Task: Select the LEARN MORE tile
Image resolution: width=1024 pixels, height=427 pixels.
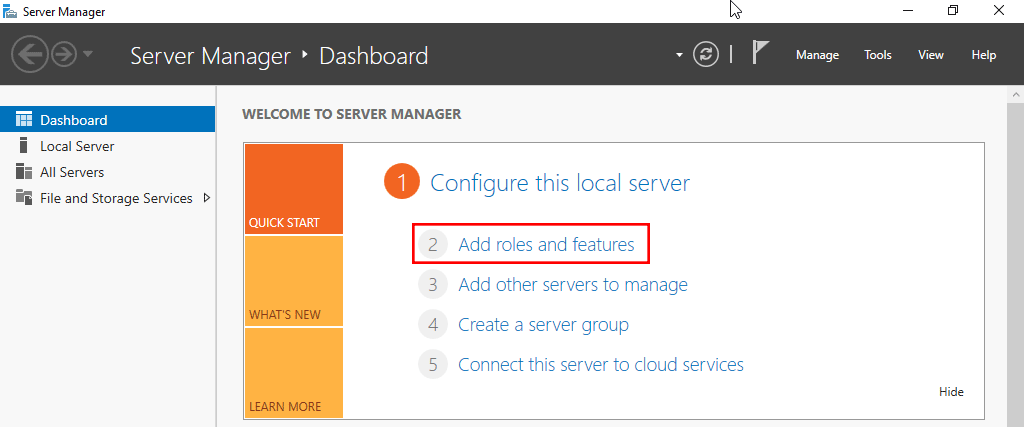Action: pyautogui.click(x=293, y=373)
